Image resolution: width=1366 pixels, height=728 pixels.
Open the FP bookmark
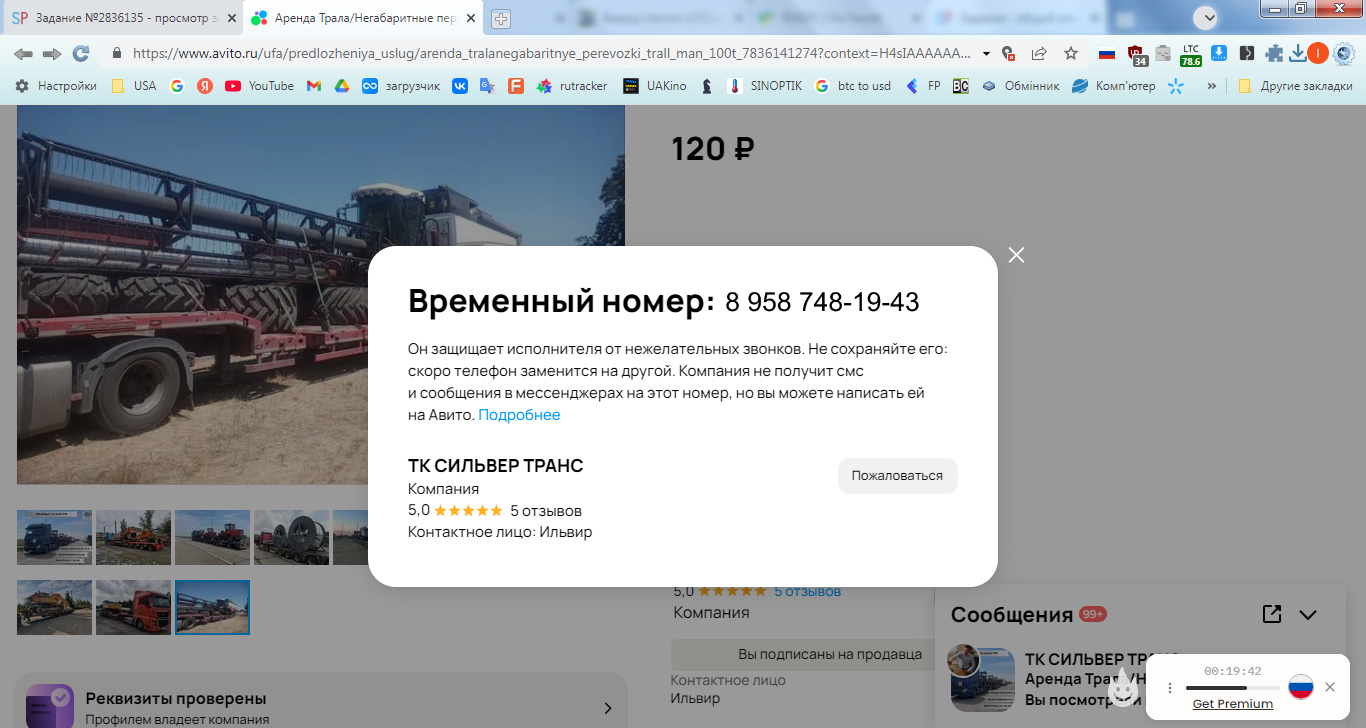coord(923,86)
